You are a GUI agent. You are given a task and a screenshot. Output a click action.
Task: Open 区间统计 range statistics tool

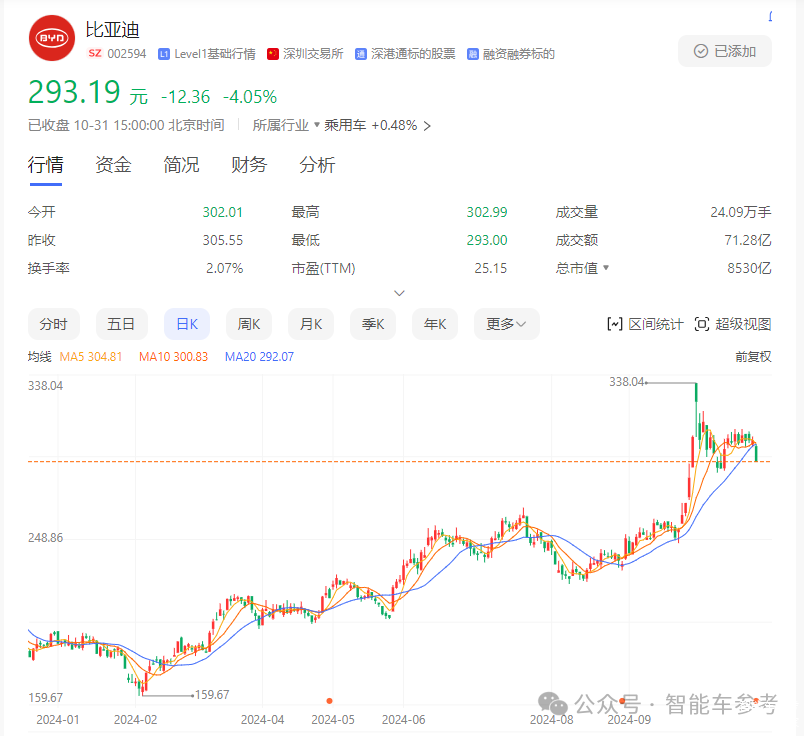pyautogui.click(x=646, y=324)
